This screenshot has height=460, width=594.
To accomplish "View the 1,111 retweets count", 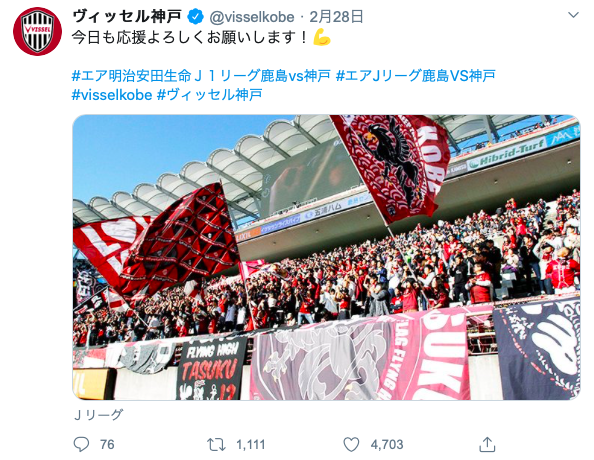I will 250,444.
